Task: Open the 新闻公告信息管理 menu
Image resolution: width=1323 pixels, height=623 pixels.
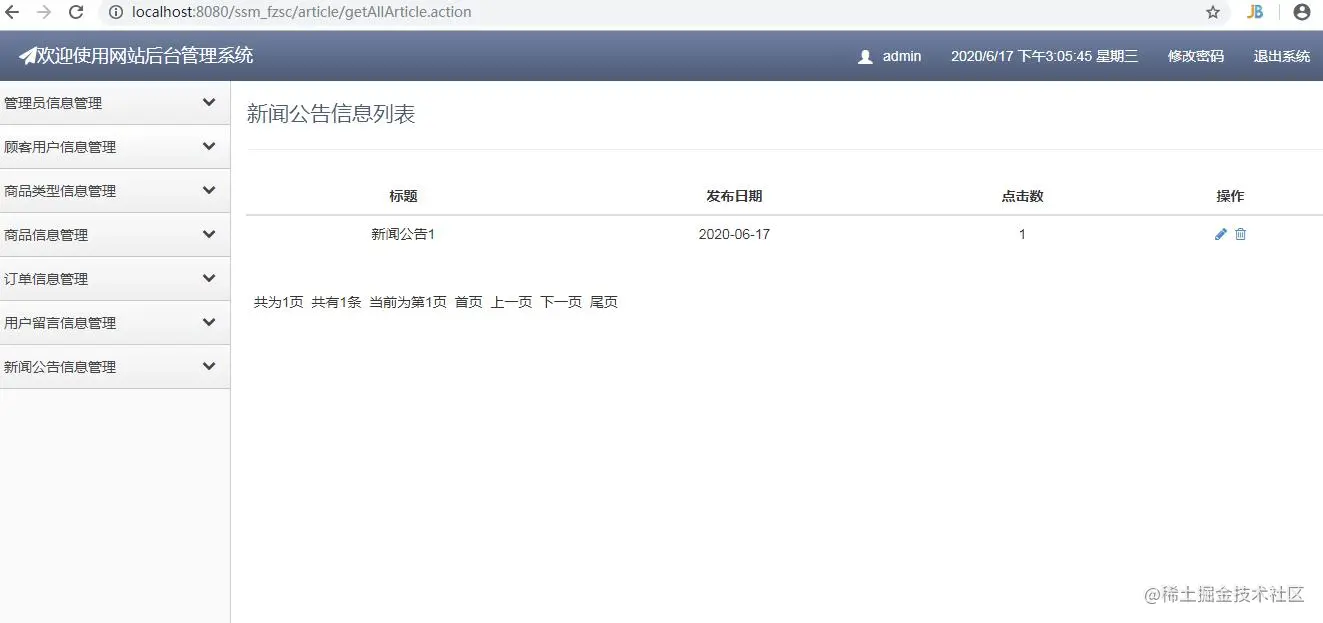Action: click(115, 367)
